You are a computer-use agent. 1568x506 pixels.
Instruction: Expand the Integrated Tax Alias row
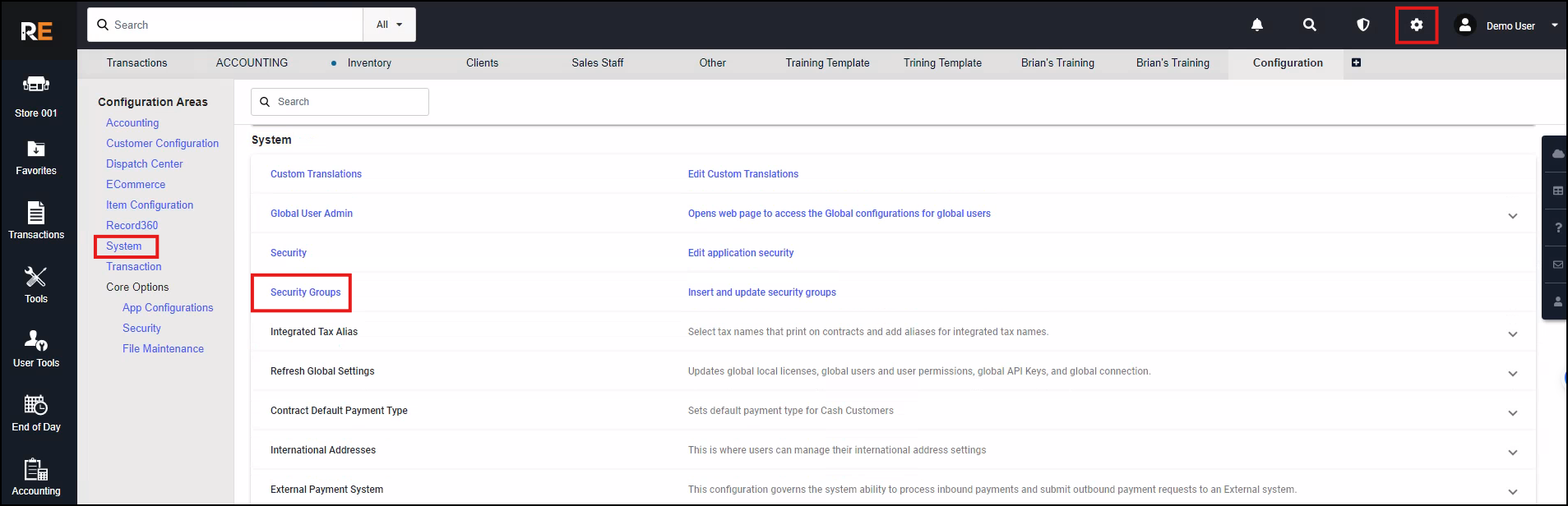[1512, 334]
